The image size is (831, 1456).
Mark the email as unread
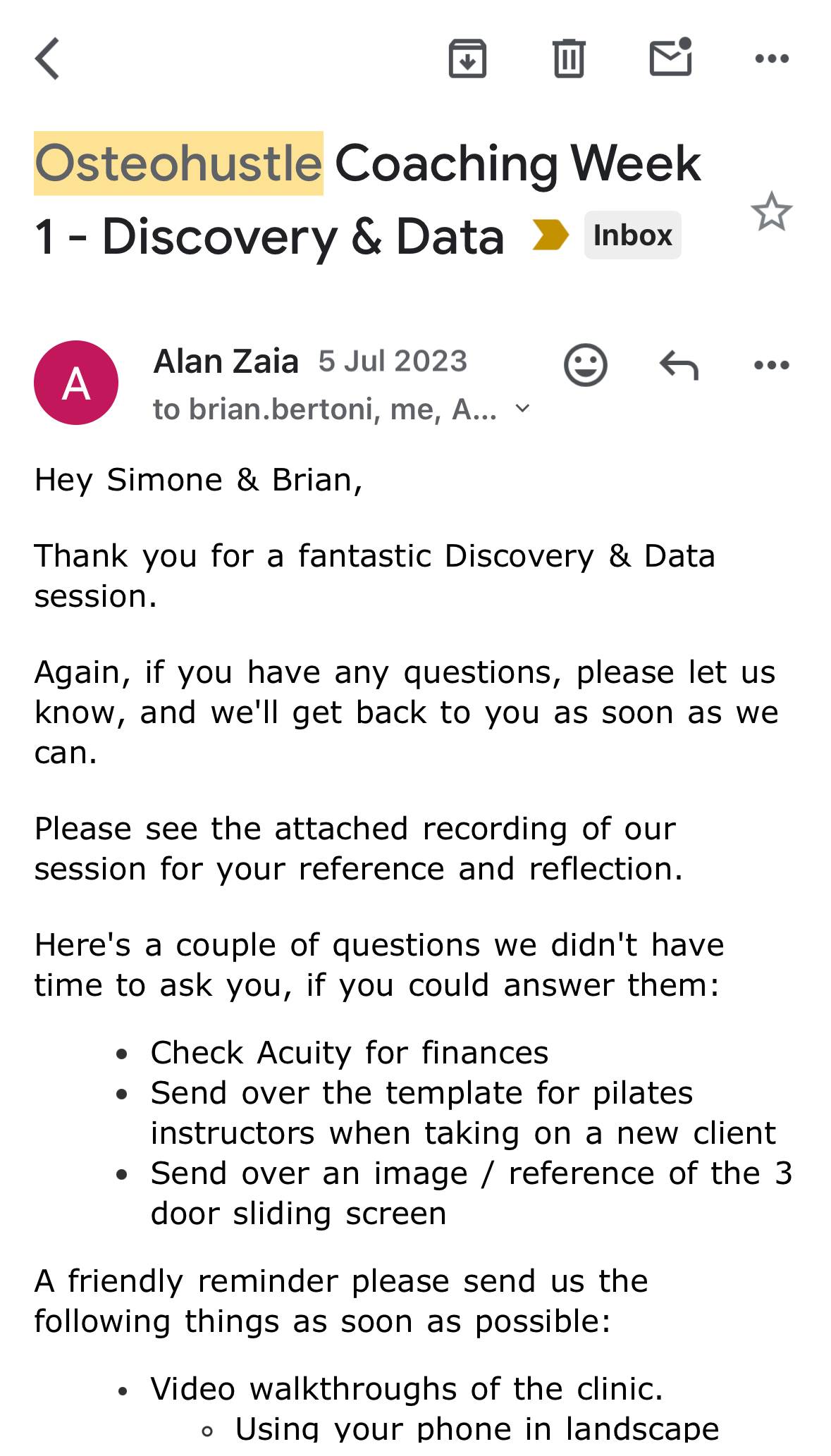coord(670,57)
